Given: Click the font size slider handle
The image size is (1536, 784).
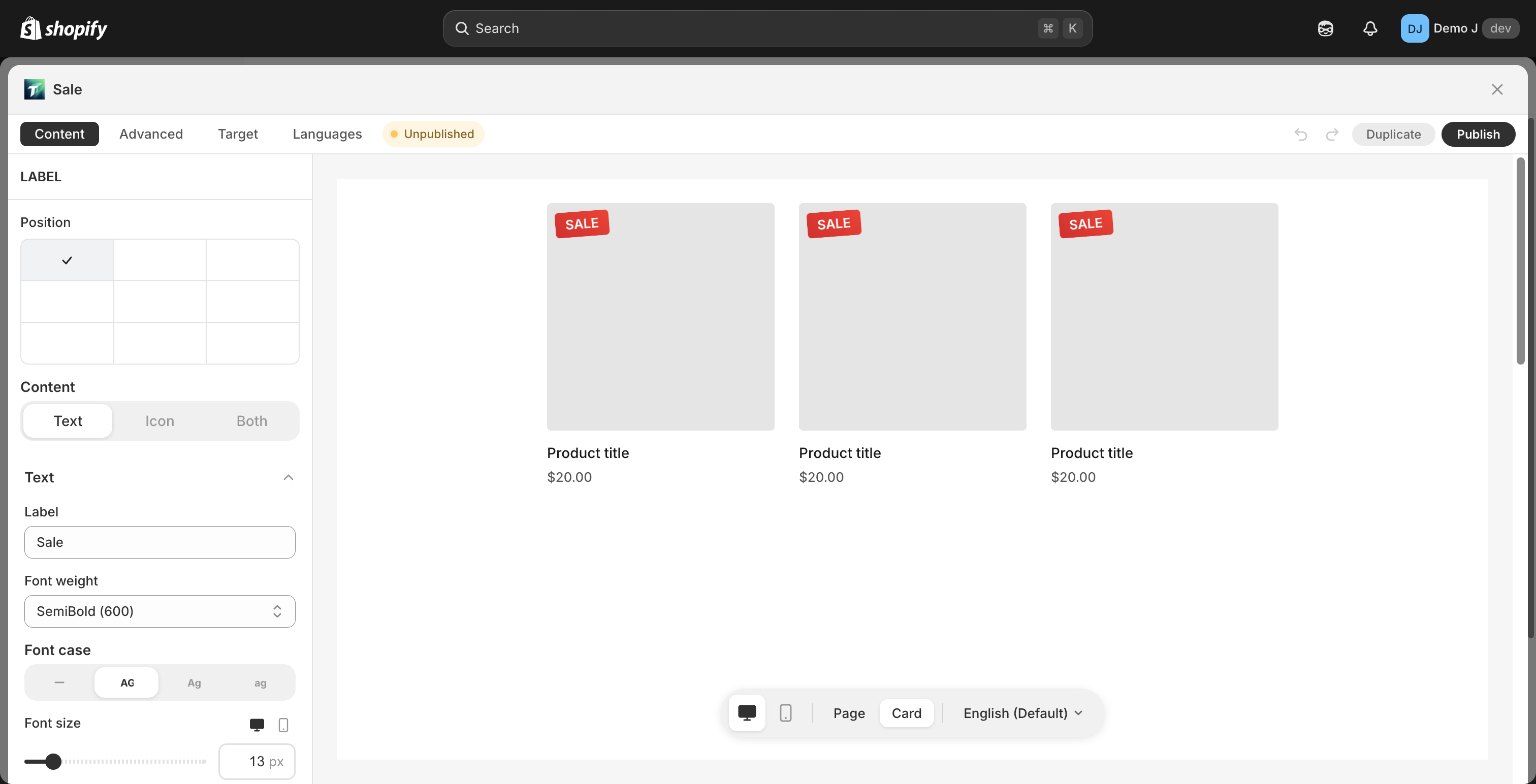Looking at the screenshot, I should (x=53, y=761).
